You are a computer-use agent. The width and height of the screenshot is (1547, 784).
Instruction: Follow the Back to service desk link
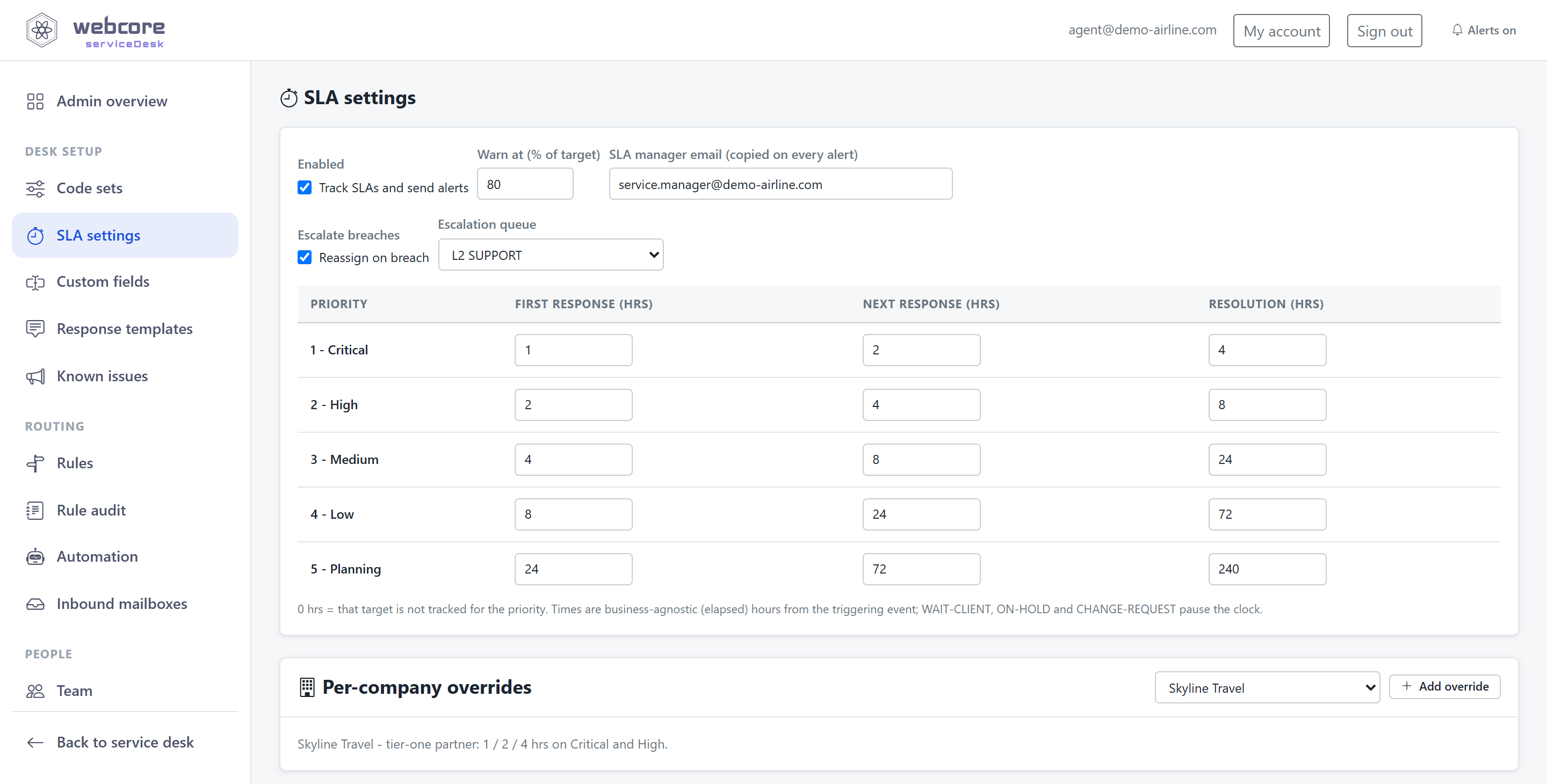pyautogui.click(x=125, y=743)
